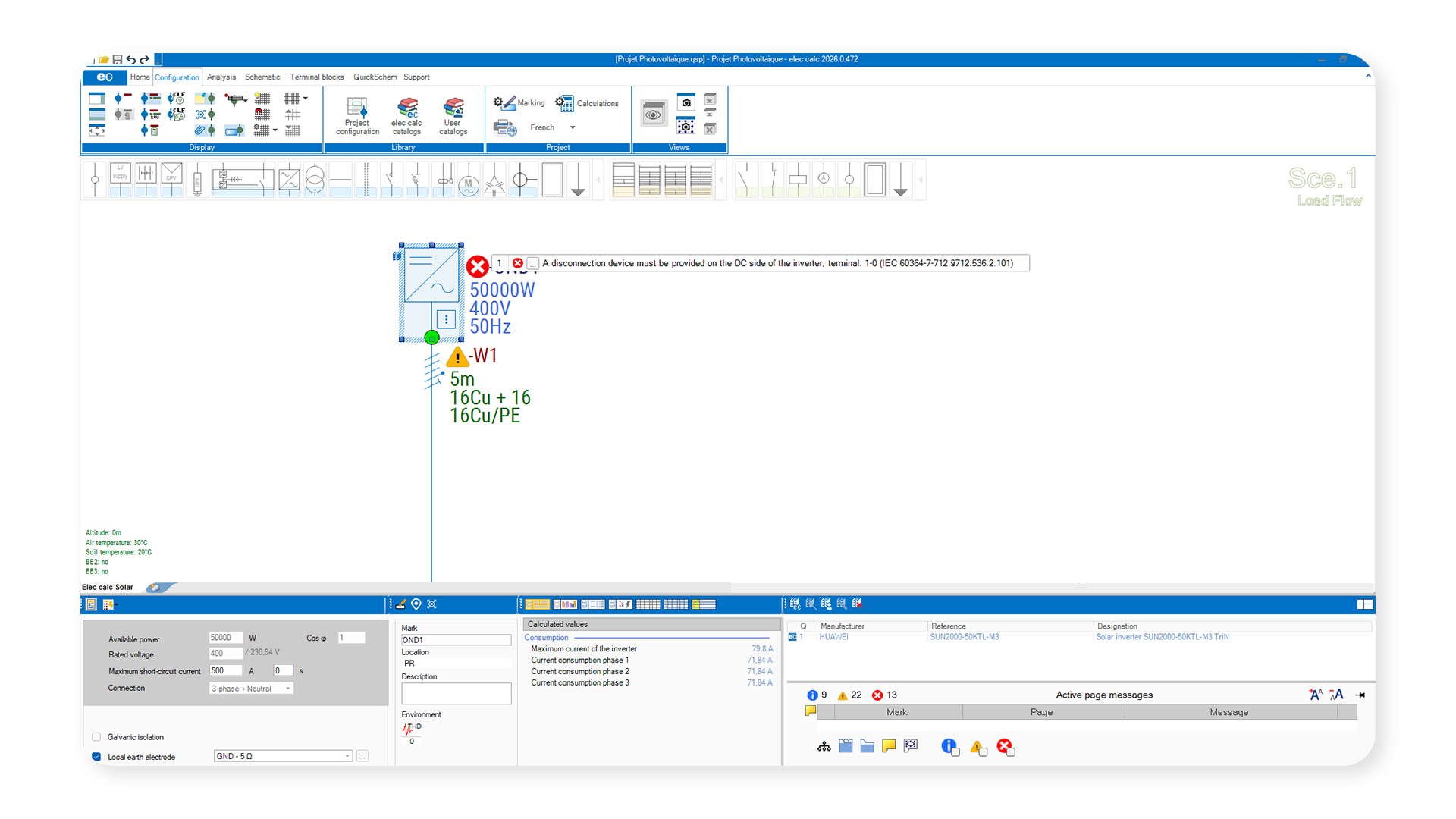Open User catalogs

tap(453, 115)
